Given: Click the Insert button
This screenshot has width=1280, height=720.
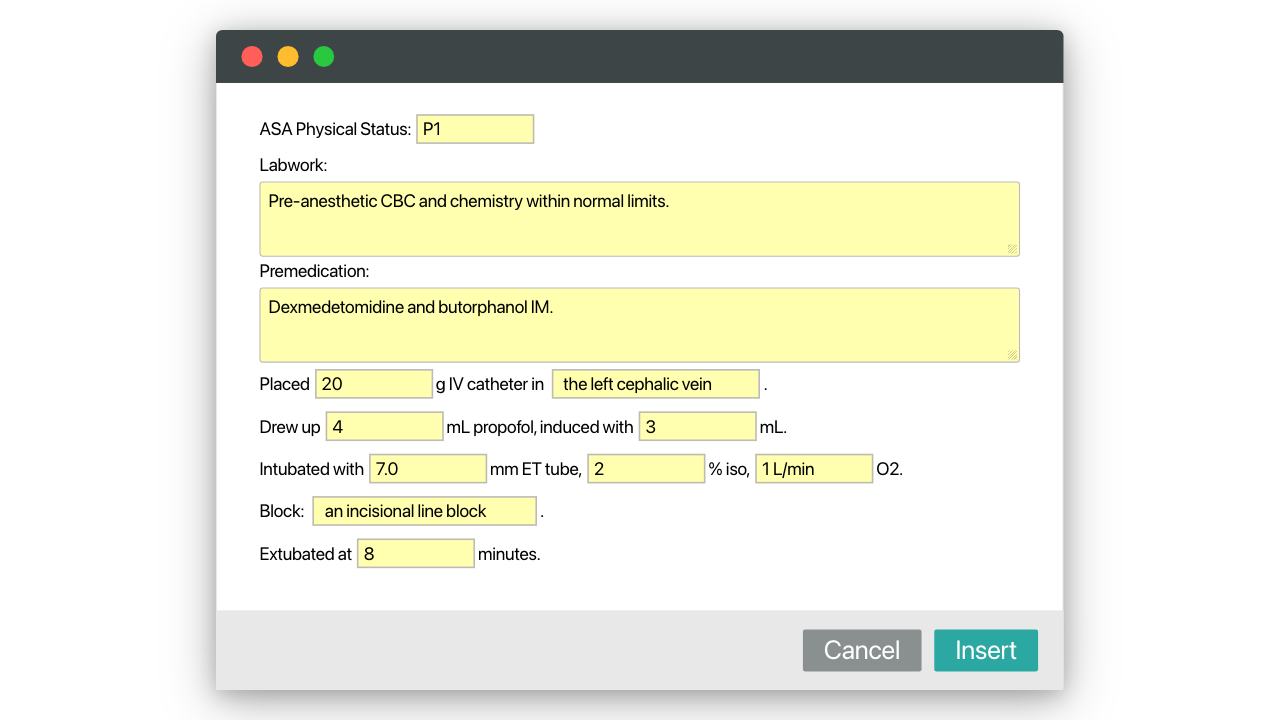Looking at the screenshot, I should pyautogui.click(x=986, y=650).
